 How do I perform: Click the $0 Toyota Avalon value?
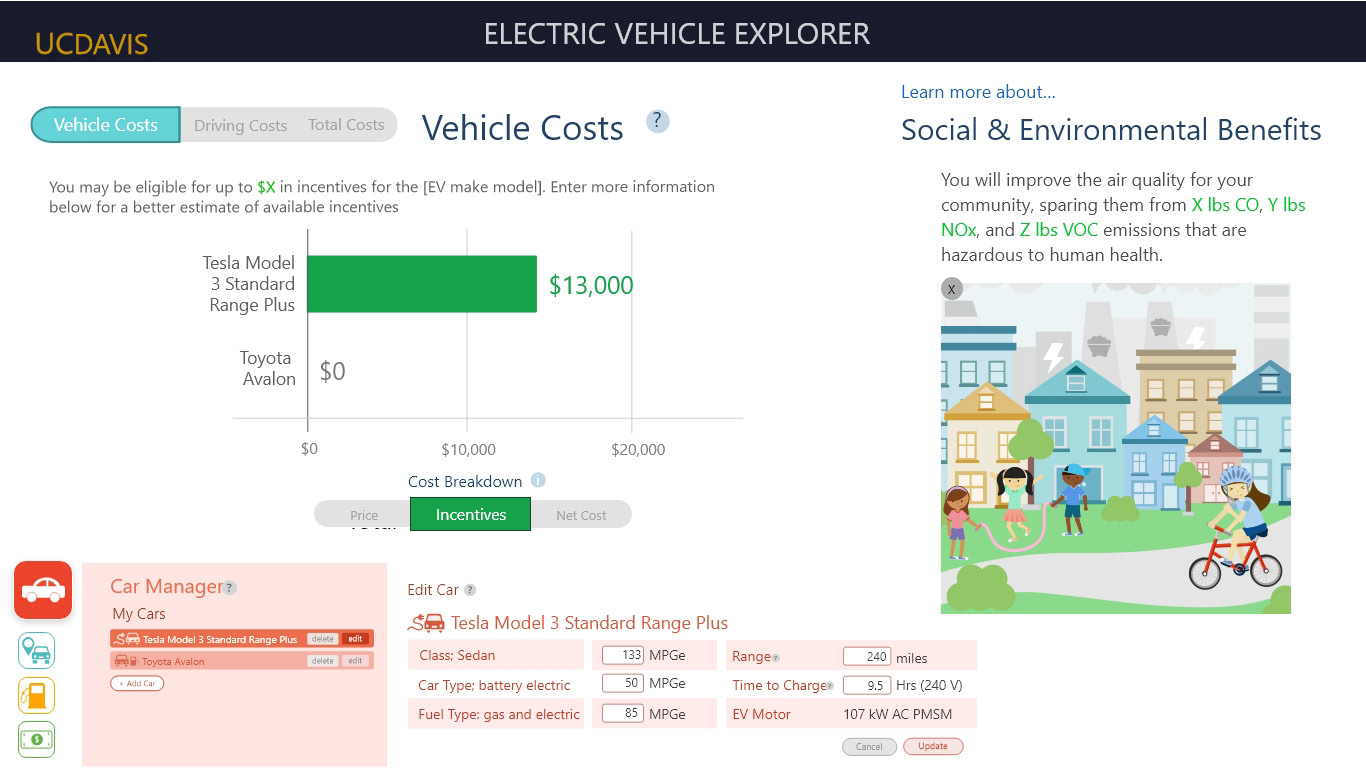332,371
